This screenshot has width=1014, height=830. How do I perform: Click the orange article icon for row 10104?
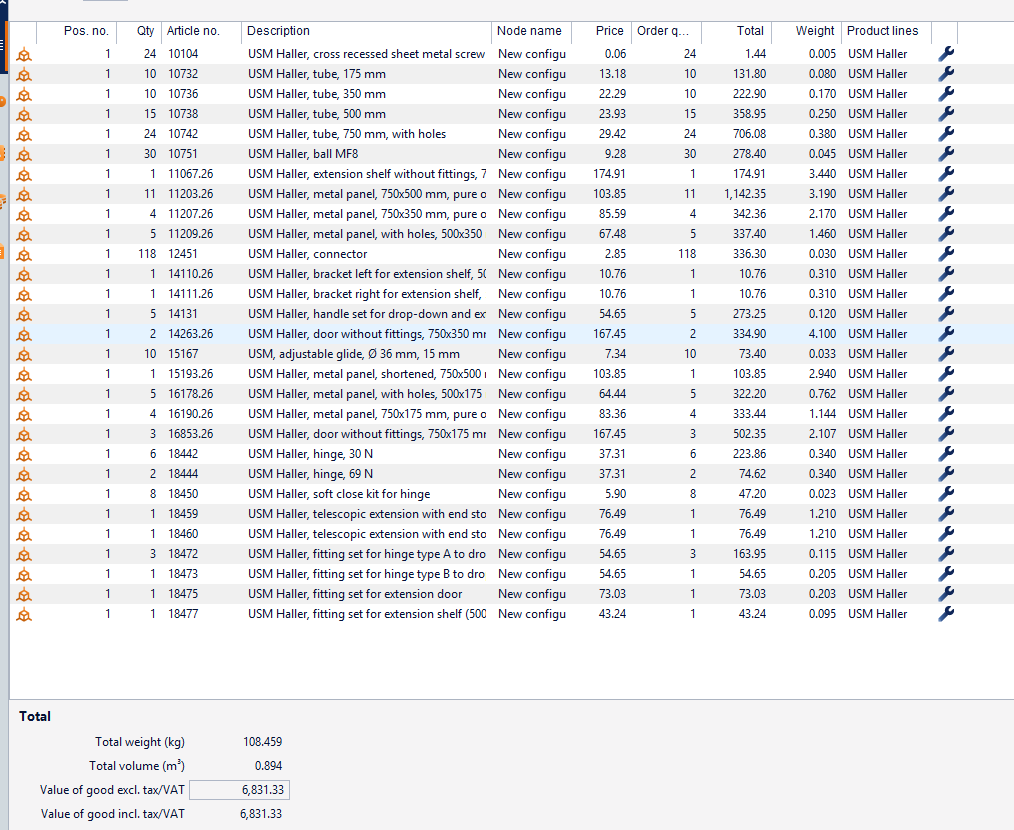24,55
